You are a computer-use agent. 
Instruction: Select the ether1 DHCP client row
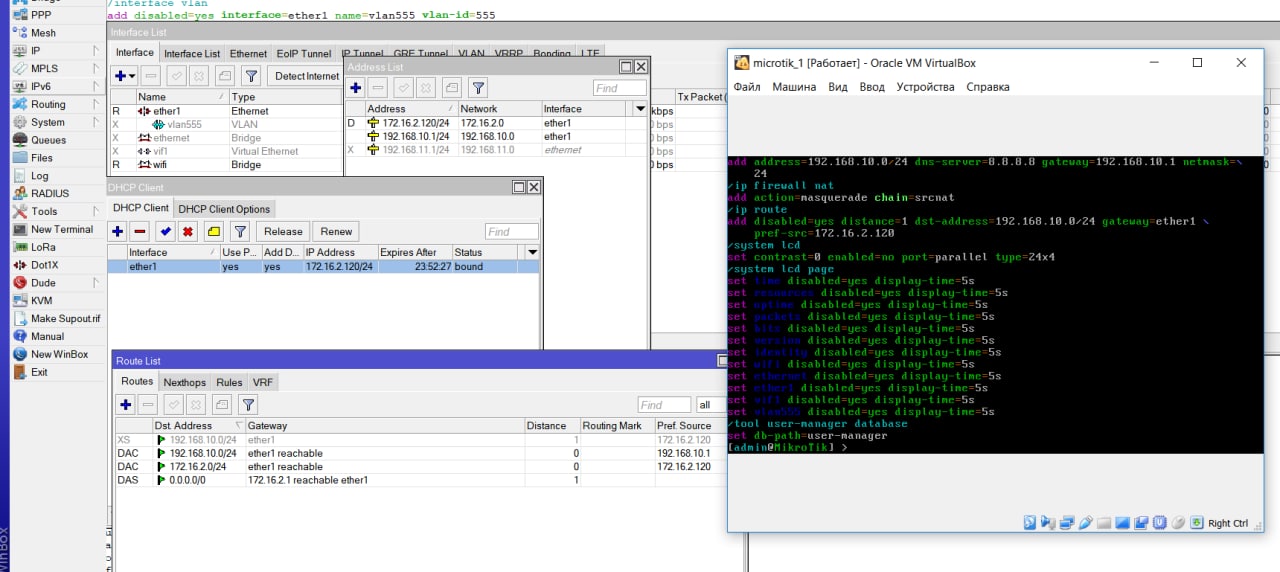(324, 267)
